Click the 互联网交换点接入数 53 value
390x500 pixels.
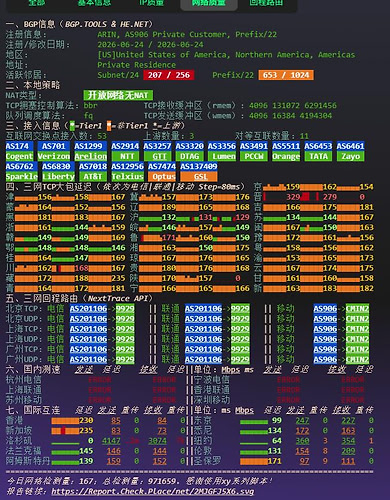(x=102, y=136)
